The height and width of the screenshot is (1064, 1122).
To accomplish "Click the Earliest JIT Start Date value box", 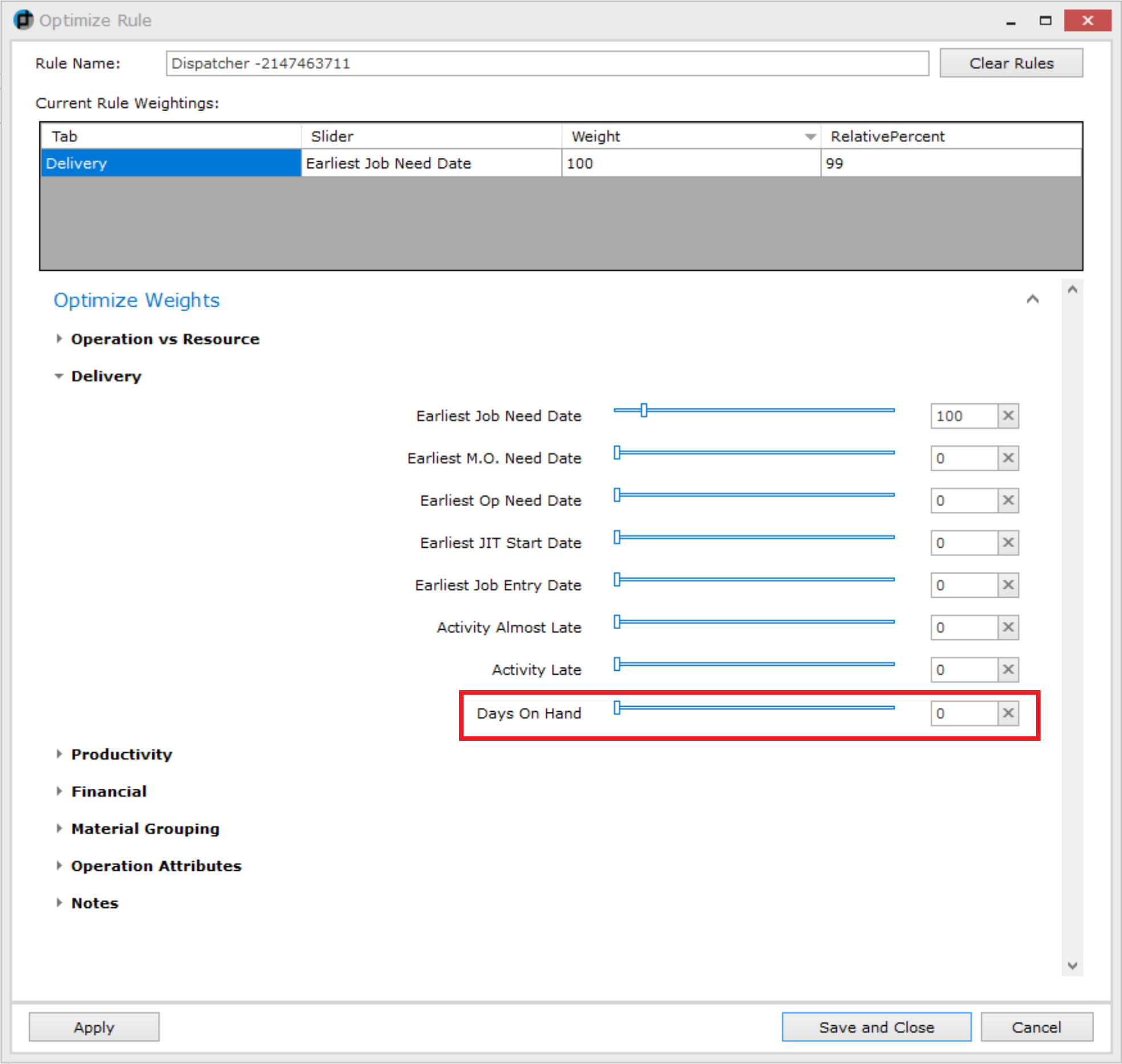I will point(965,542).
